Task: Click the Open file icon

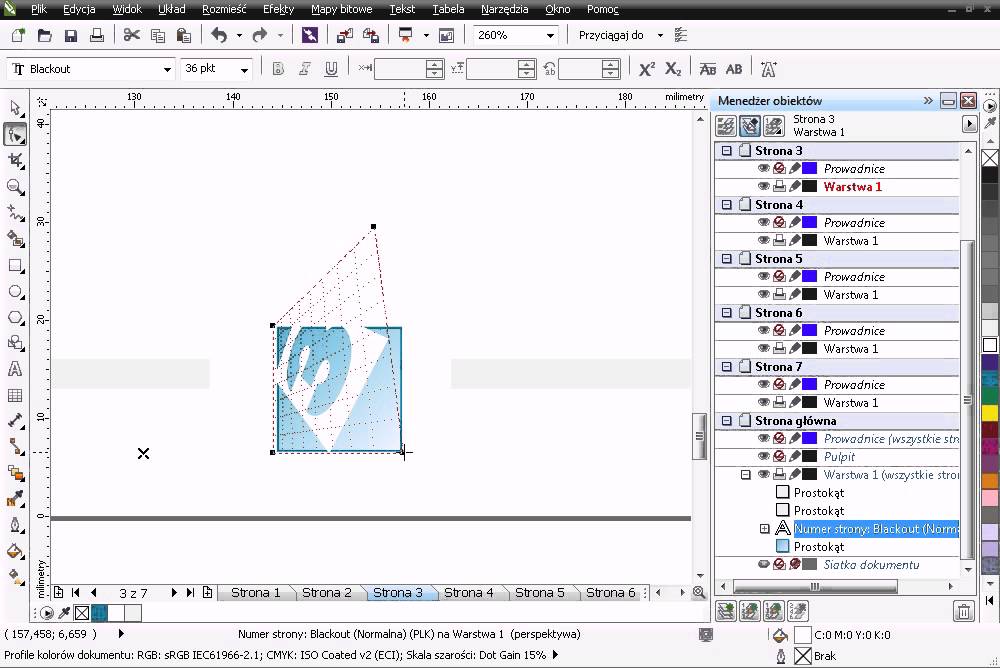Action: (45, 35)
